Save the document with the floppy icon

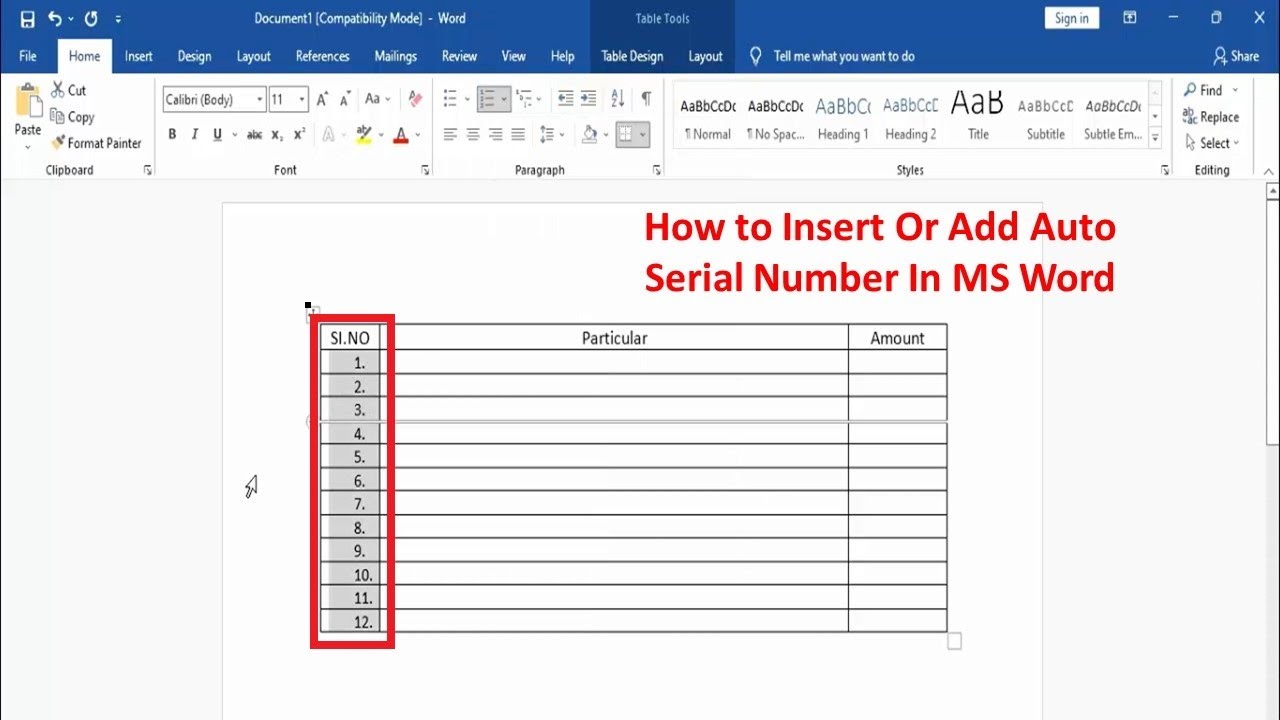27,18
